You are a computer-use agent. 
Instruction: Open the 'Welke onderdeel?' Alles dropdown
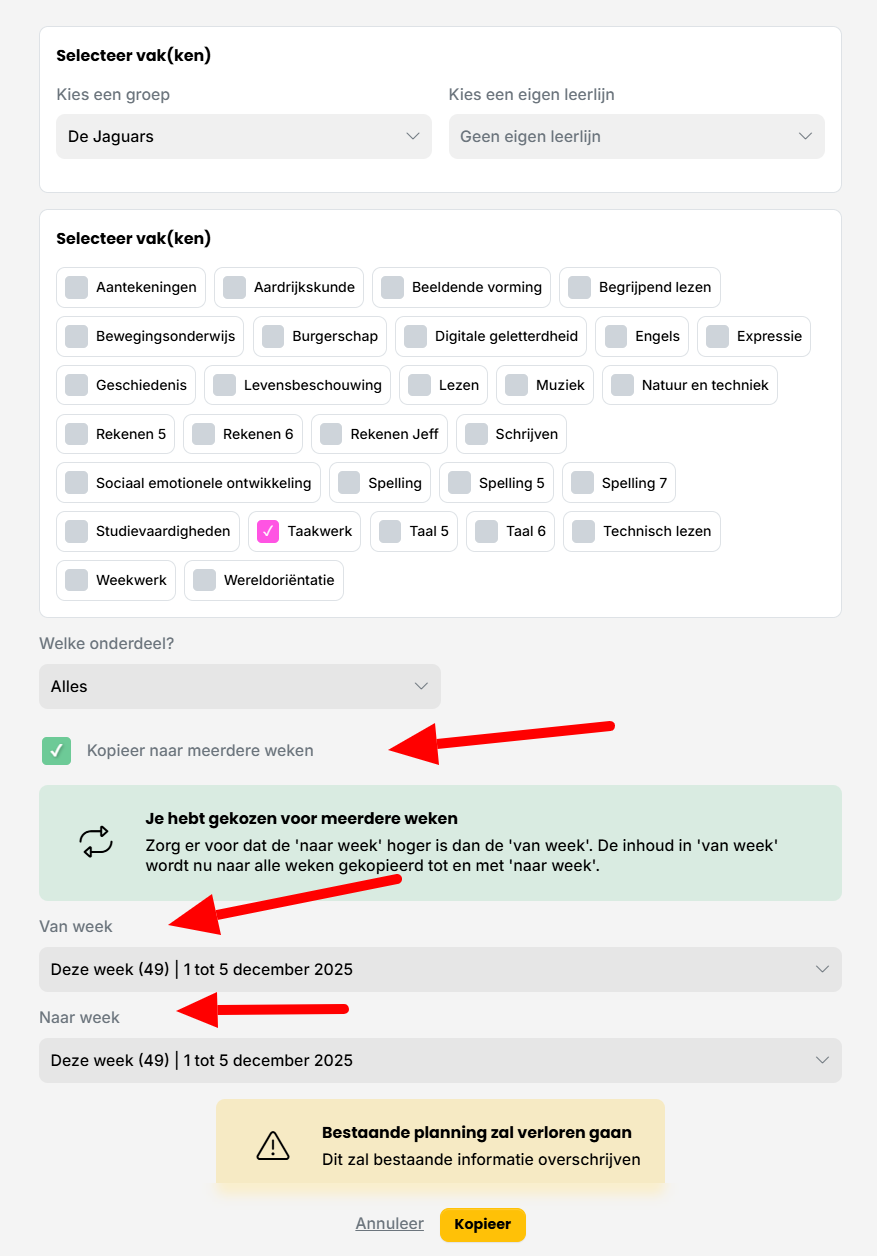click(x=239, y=686)
